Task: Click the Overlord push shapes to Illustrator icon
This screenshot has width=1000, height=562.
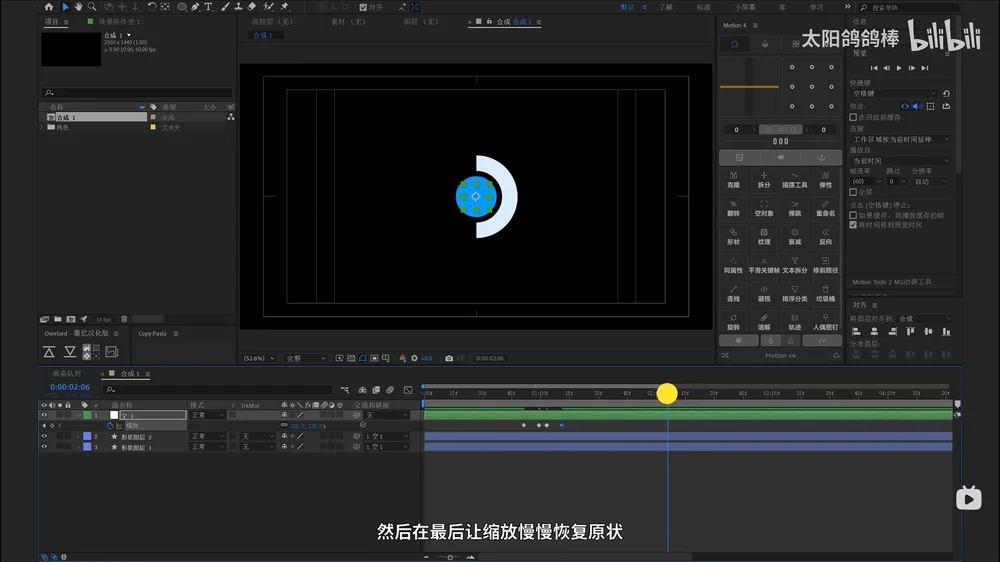Action: (49, 351)
